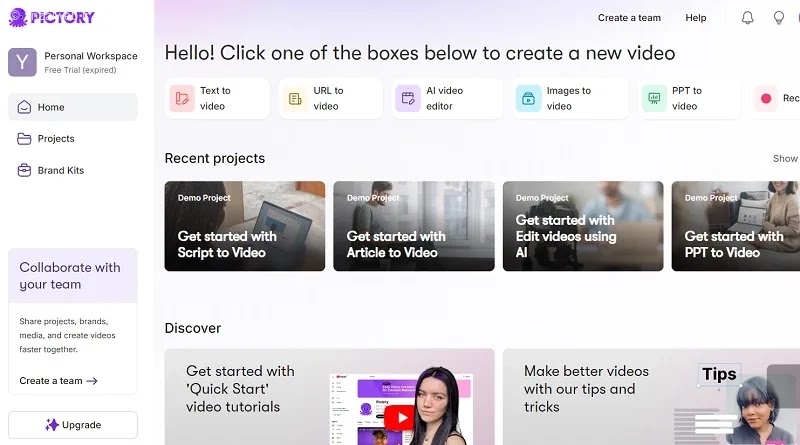Screen dimensions: 800x445
Task: Click the Pictory octopus logo
Action: (18, 17)
